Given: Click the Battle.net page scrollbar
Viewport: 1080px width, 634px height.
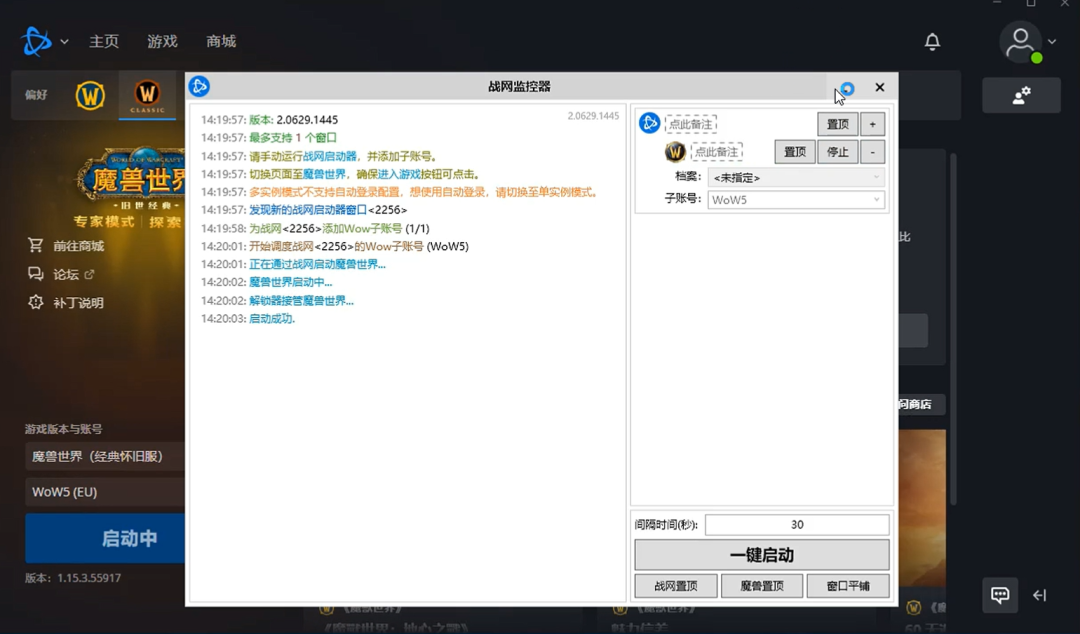Looking at the screenshot, I should point(953,328).
